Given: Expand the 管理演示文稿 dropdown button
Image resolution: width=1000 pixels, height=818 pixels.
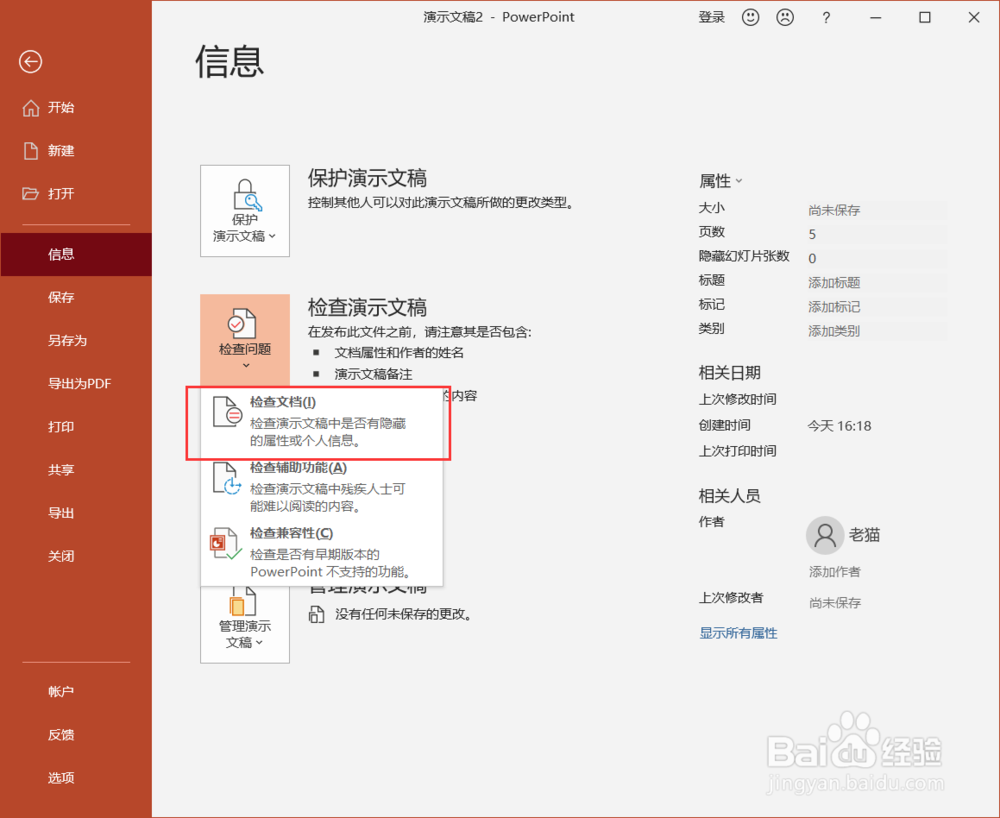Looking at the screenshot, I should click(245, 625).
